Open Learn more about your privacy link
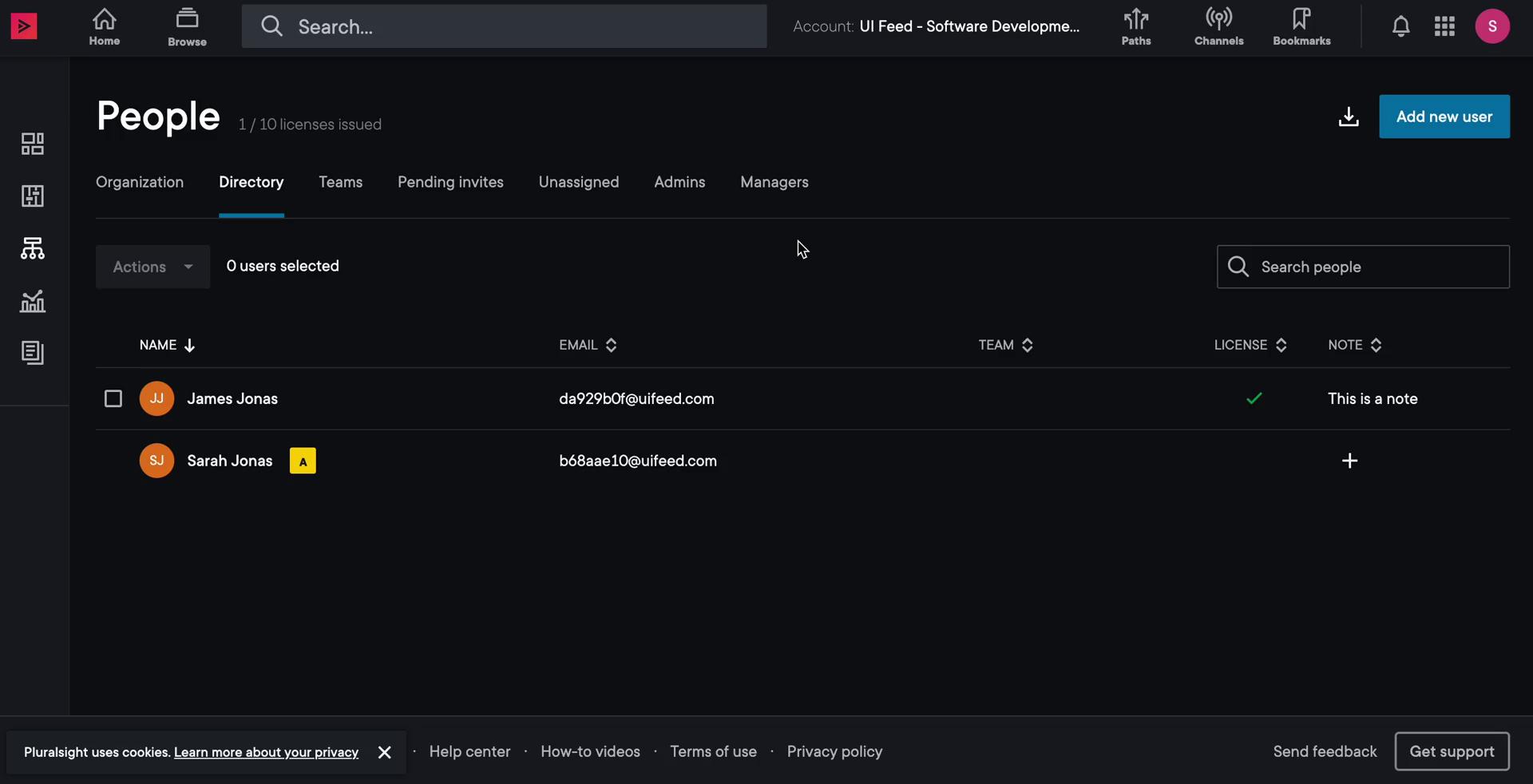1533x784 pixels. pyautogui.click(x=266, y=752)
